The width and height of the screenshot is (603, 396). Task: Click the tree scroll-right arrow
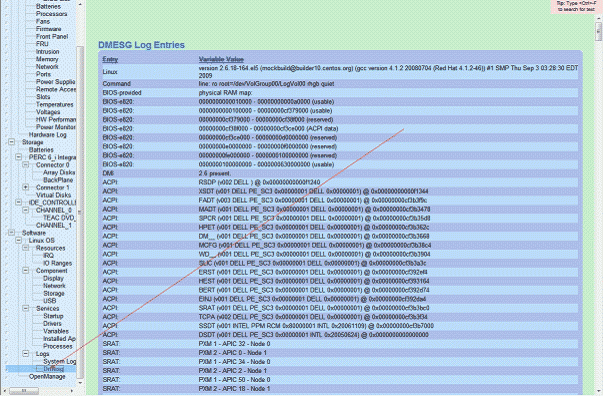[72, 391]
